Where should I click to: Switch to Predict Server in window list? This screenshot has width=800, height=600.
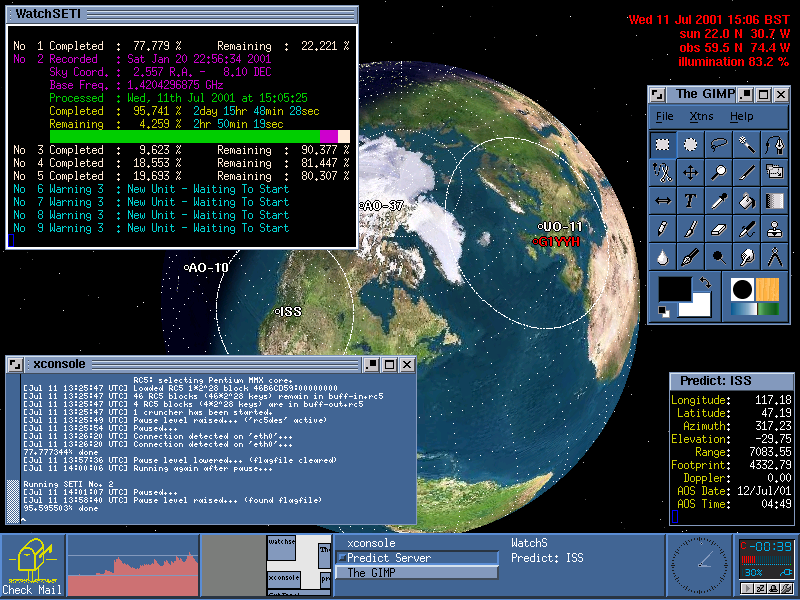[417, 558]
